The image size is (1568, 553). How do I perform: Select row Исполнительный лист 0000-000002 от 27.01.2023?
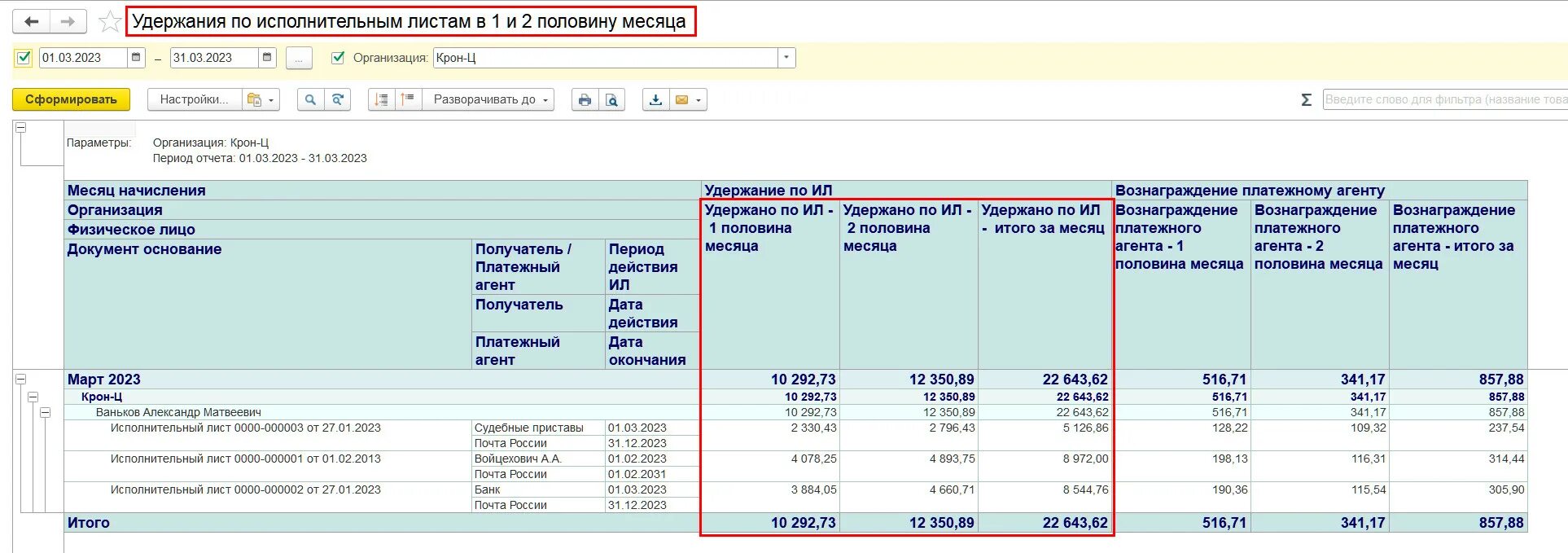(246, 489)
